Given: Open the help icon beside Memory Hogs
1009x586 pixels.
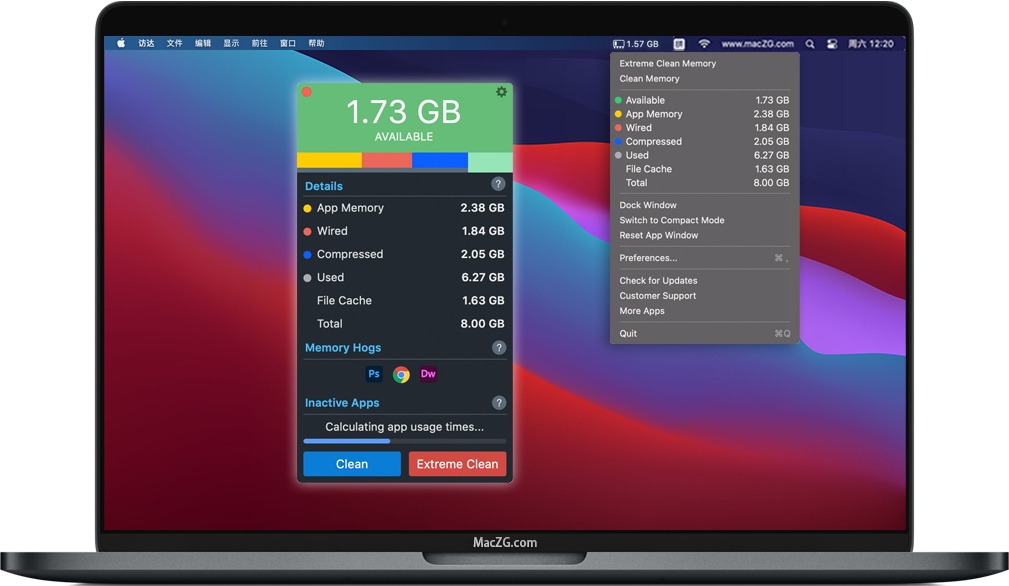Looking at the screenshot, I should 498,348.
